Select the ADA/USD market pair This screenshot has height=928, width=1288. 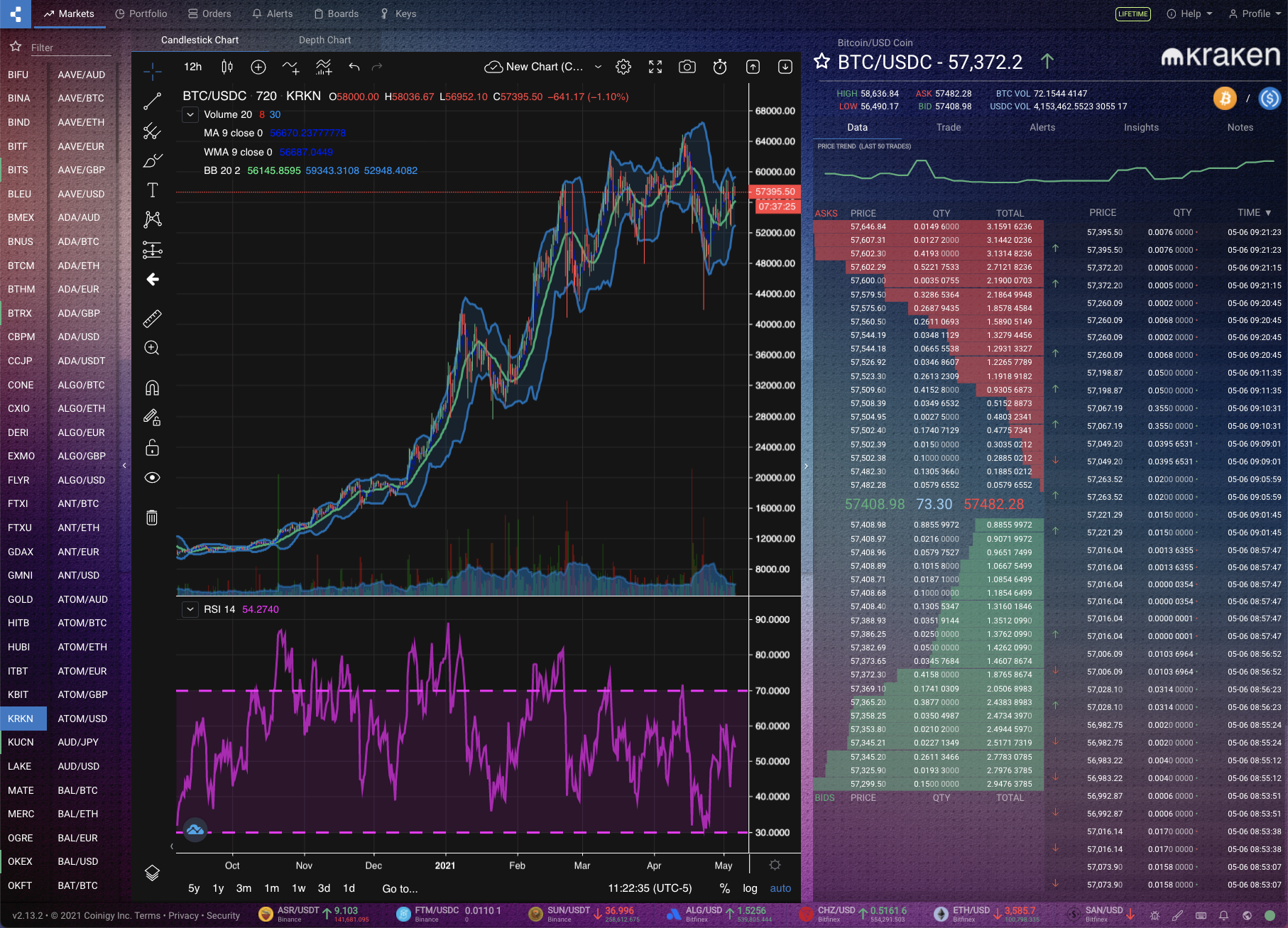[79, 337]
